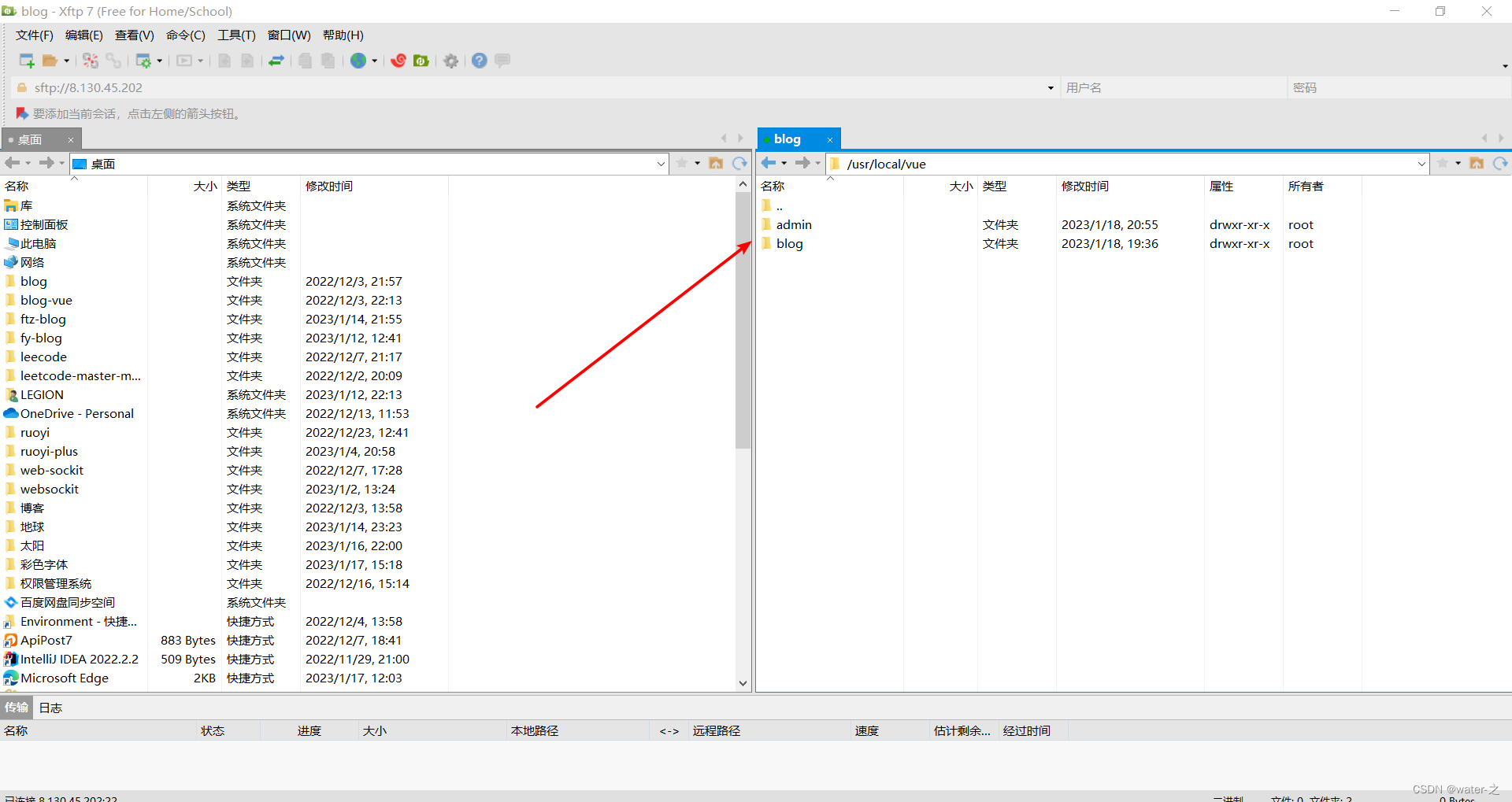Screen dimensions: 1512x802
Task: Go forward in the local pane
Action: (46, 163)
